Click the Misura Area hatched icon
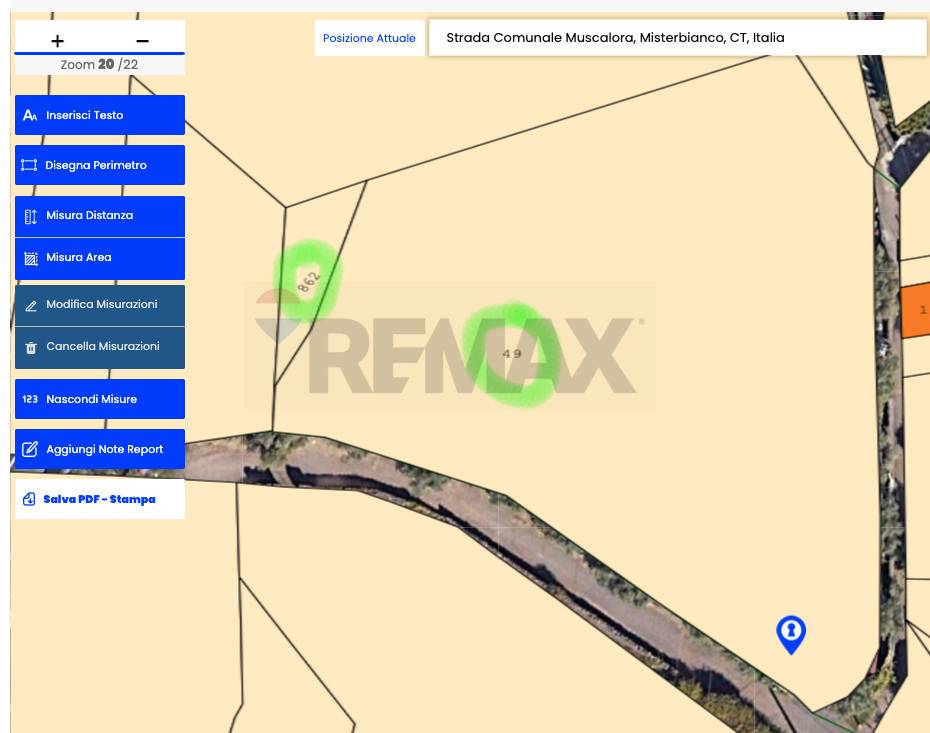This screenshot has height=733, width=930. (x=30, y=258)
